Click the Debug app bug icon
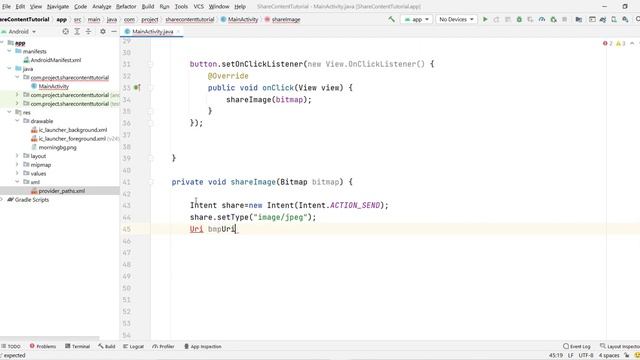640x360 pixels. click(x=519, y=19)
